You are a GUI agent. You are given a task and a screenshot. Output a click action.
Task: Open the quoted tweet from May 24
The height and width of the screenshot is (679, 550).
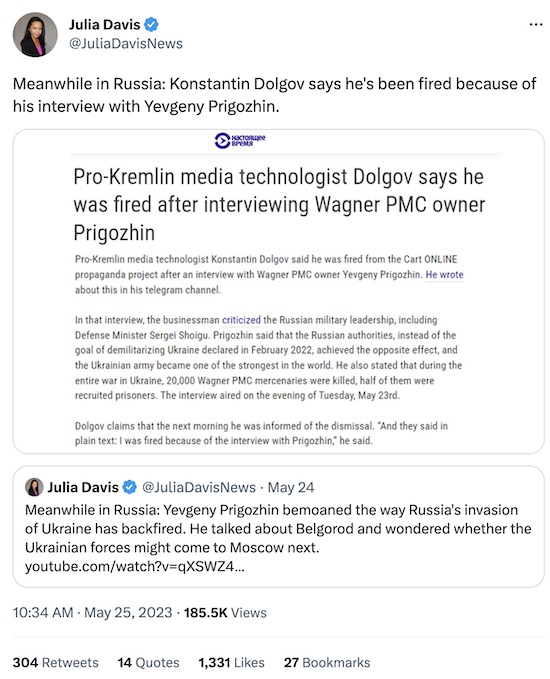click(x=278, y=527)
